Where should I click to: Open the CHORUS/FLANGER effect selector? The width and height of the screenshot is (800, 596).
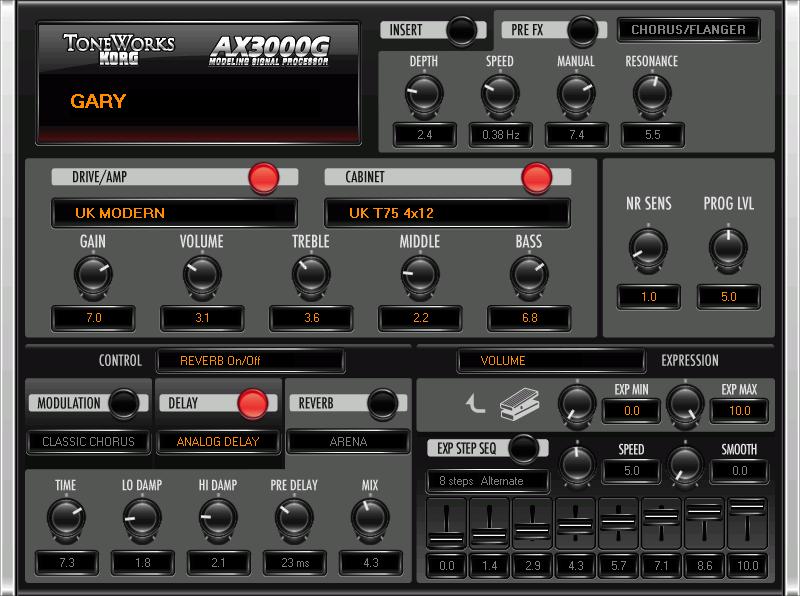pos(689,30)
